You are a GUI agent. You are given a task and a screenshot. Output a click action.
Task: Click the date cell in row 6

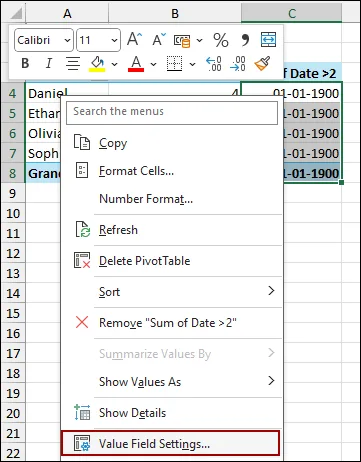coord(312,133)
